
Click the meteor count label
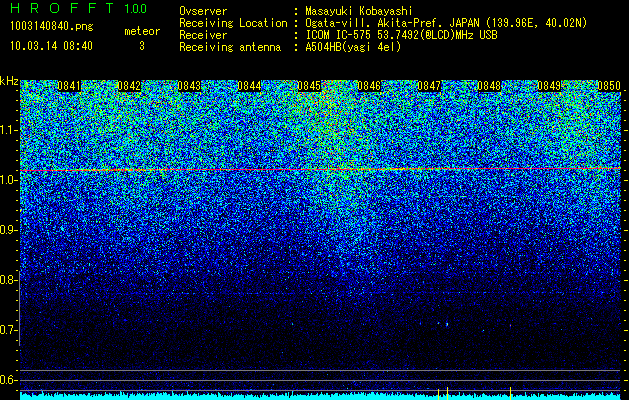click(142, 31)
